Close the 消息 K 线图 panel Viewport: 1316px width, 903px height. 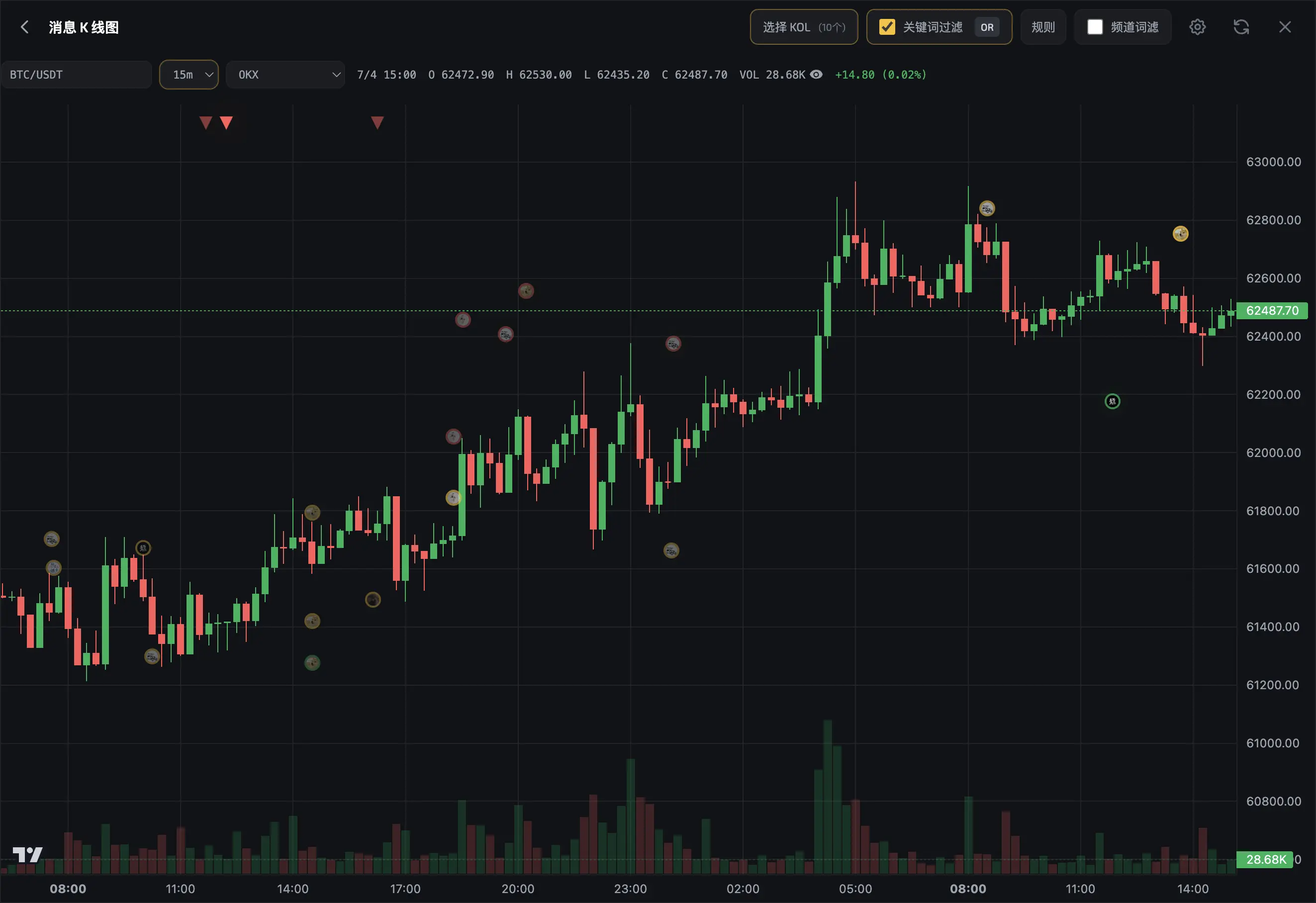tap(1285, 27)
